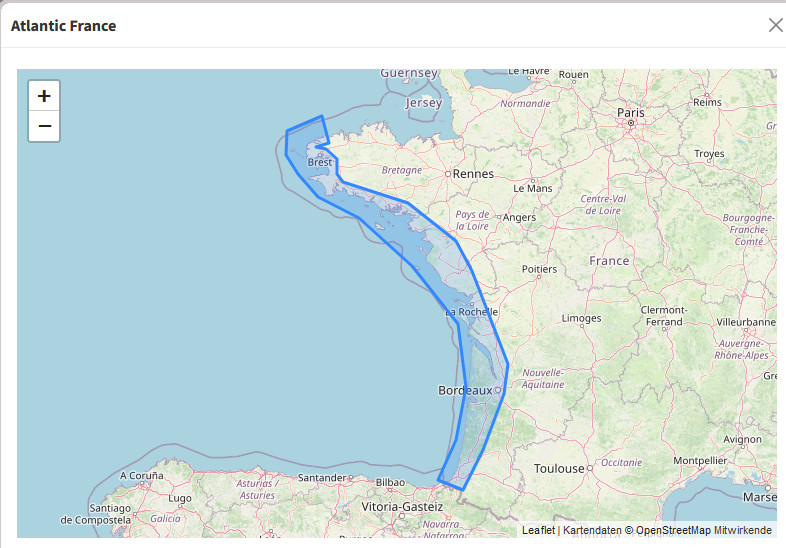Close the Atlantic France dialog
Viewport: 786px width, 548px height.
coord(775,25)
